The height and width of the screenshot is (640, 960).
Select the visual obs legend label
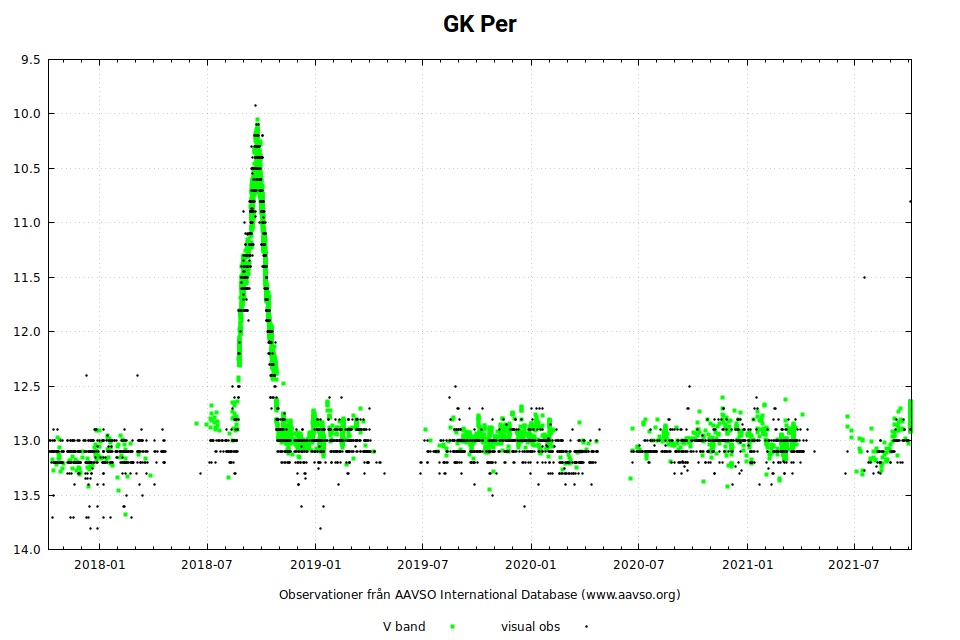point(530,627)
